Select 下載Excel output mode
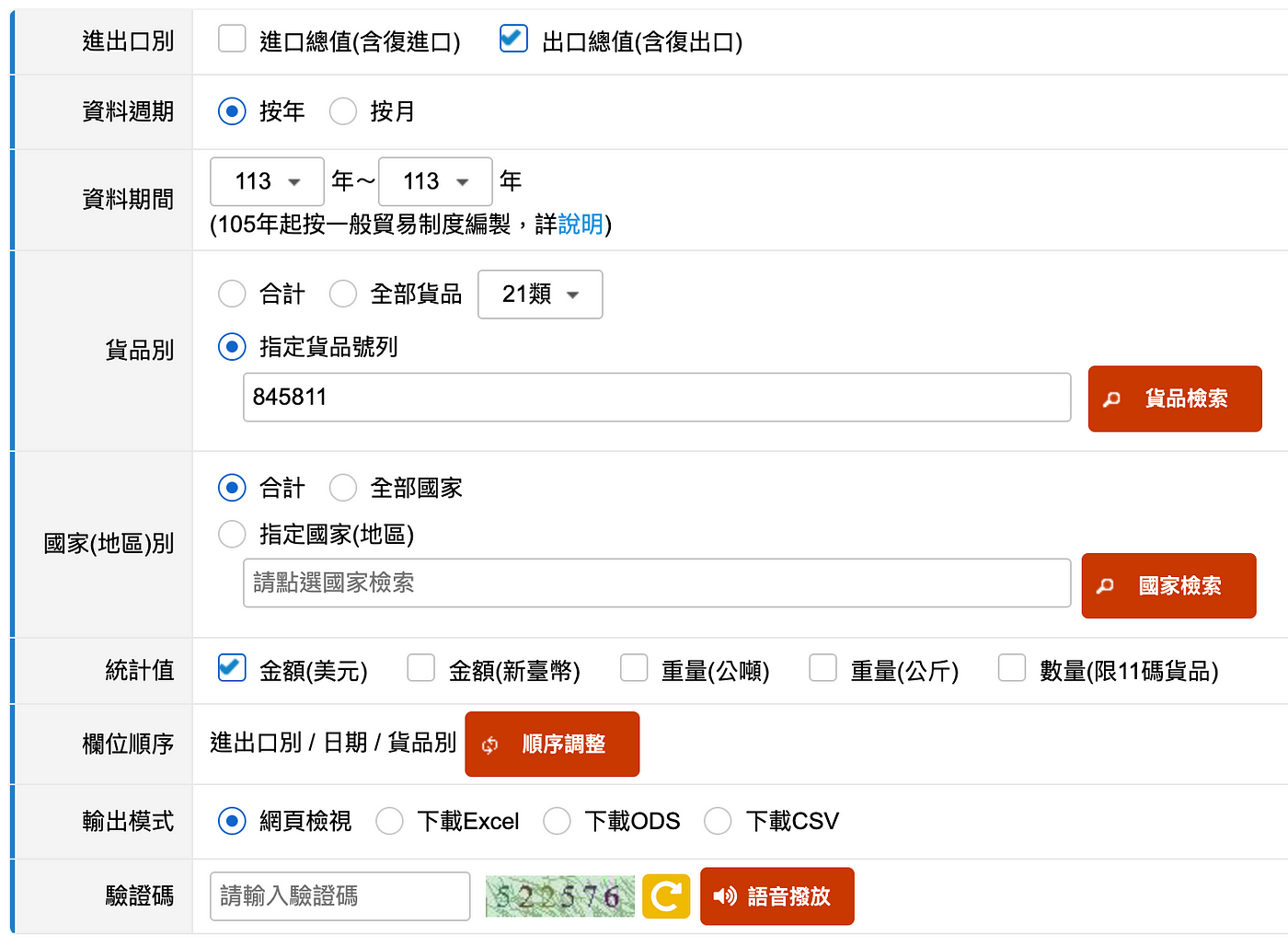Image resolution: width=1288 pixels, height=947 pixels. point(389,821)
